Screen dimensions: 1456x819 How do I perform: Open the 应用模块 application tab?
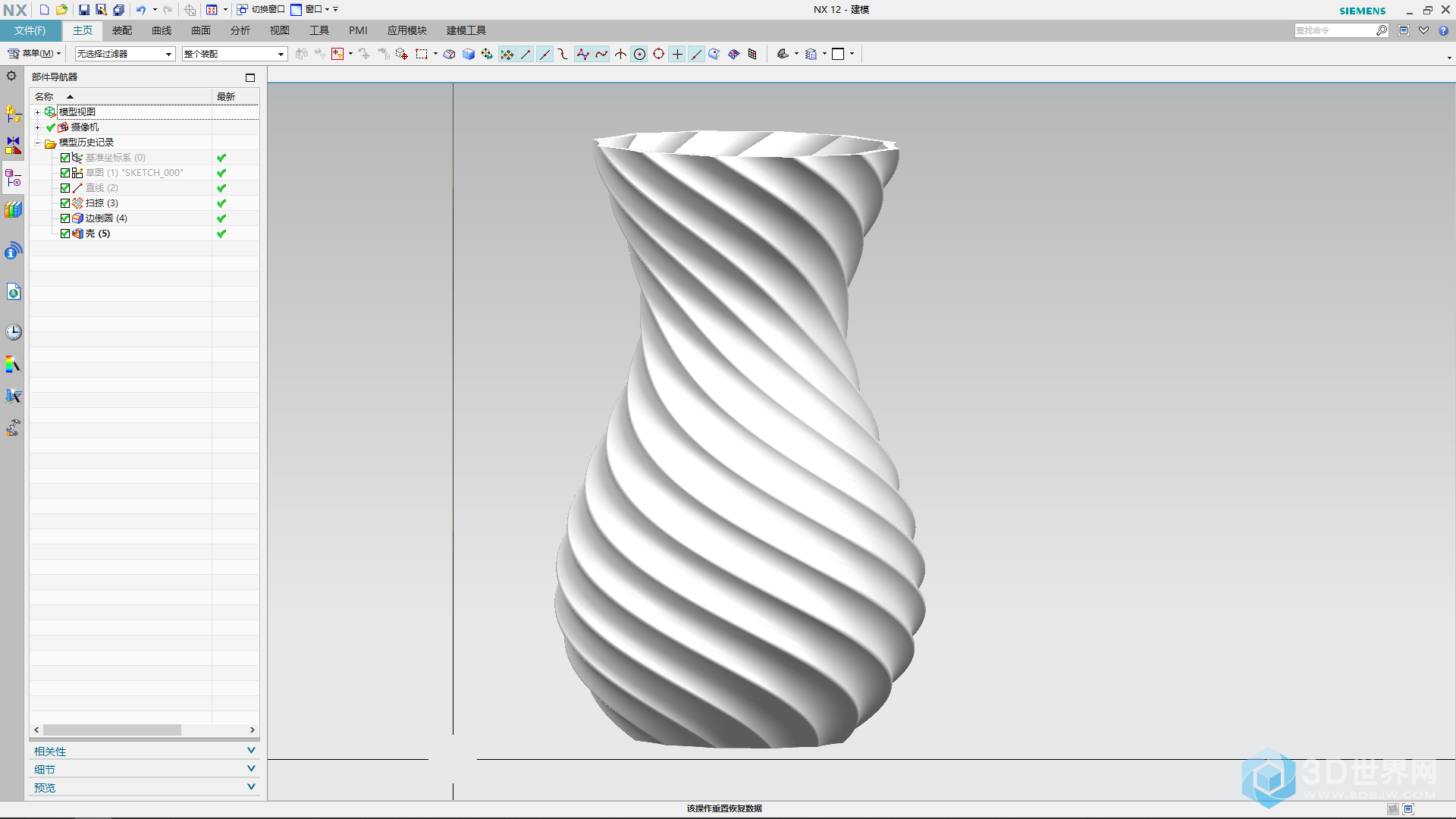[407, 30]
